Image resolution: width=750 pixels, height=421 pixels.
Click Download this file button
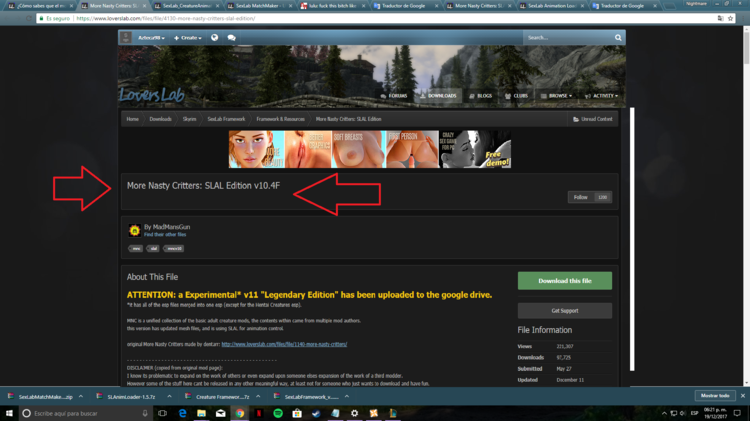pyautogui.click(x=564, y=281)
